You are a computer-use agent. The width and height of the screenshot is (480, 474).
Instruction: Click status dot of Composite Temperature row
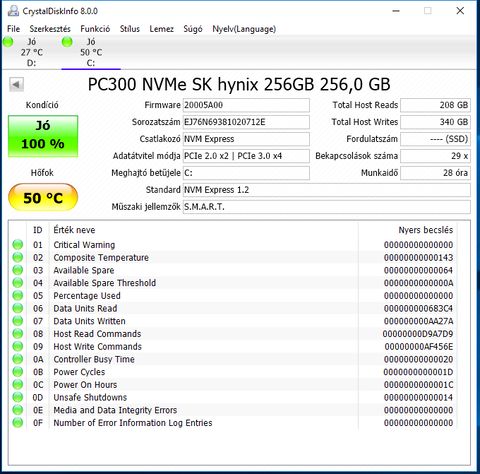click(x=18, y=257)
